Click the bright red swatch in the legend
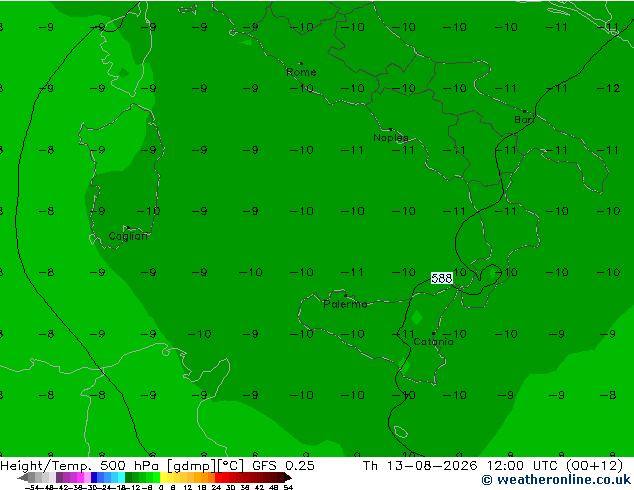 point(218,477)
